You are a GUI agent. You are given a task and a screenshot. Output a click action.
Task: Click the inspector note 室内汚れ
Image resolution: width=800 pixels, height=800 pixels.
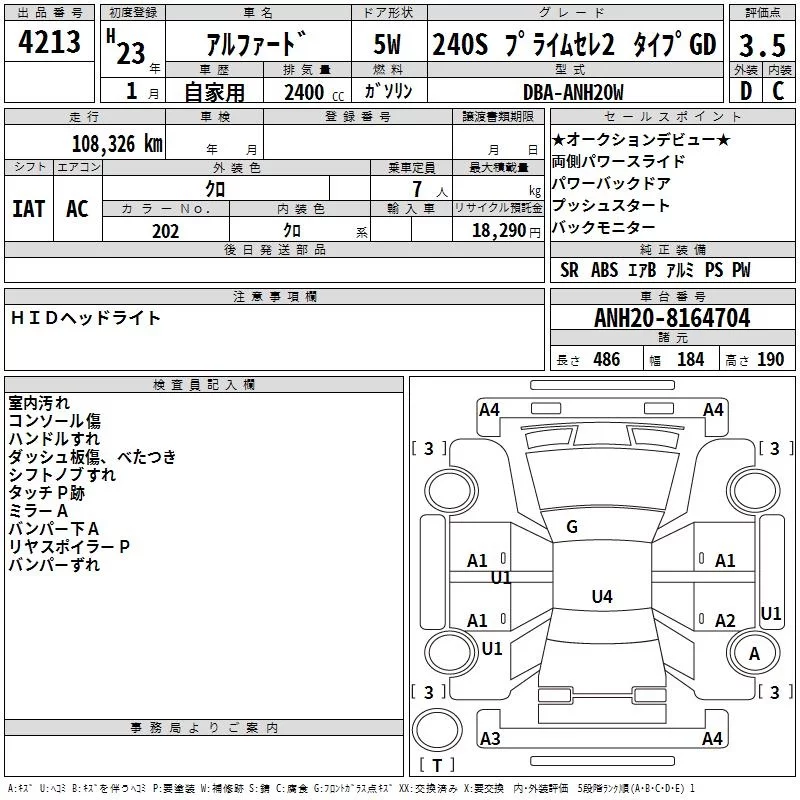[39, 403]
